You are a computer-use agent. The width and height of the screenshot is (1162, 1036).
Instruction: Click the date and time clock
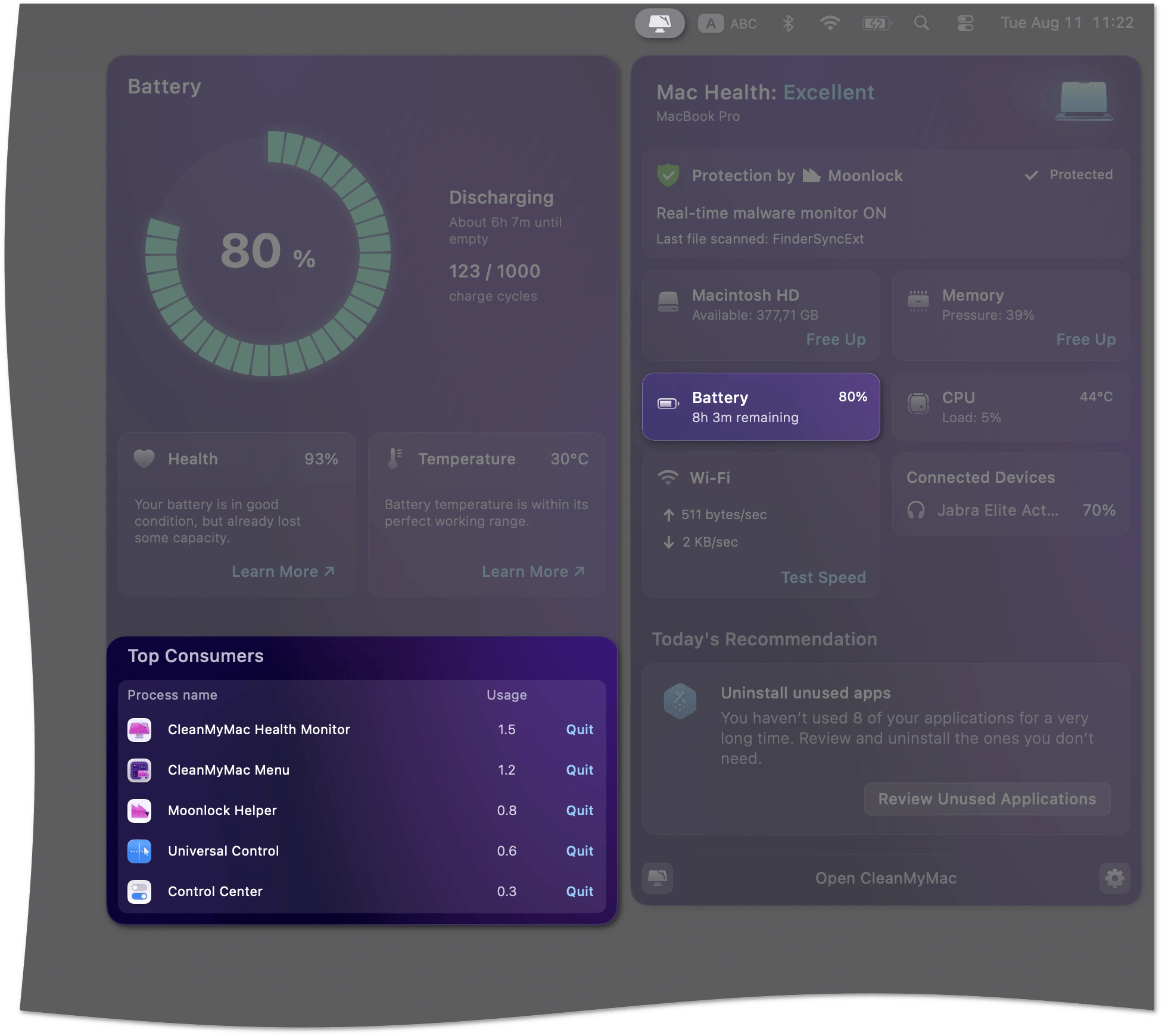point(1067,23)
